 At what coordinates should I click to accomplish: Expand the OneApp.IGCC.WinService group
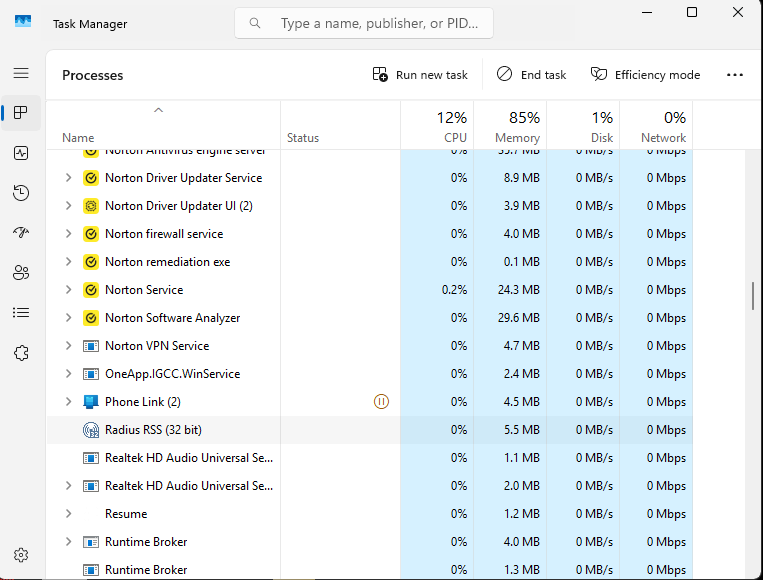[69, 374]
